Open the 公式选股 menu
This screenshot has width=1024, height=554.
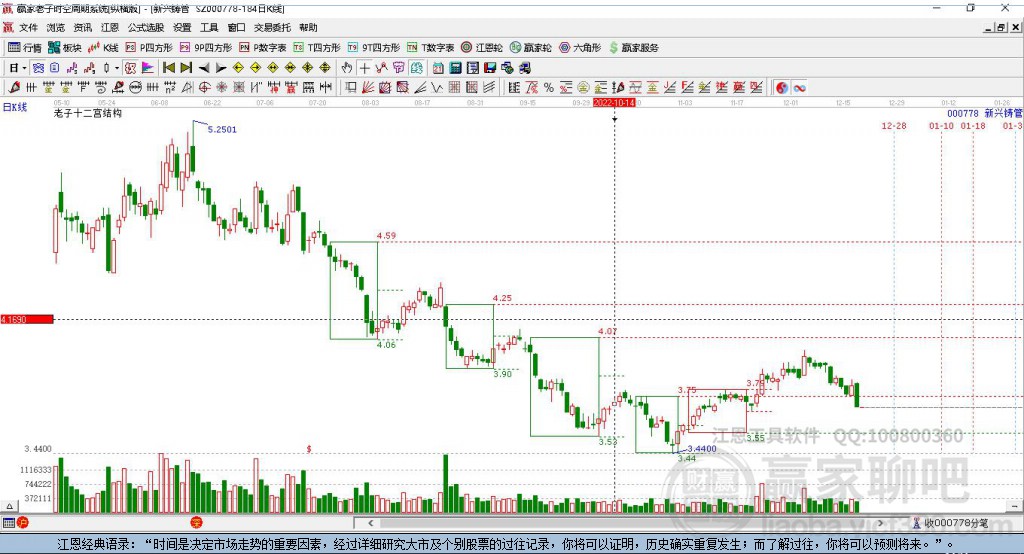click(x=146, y=27)
